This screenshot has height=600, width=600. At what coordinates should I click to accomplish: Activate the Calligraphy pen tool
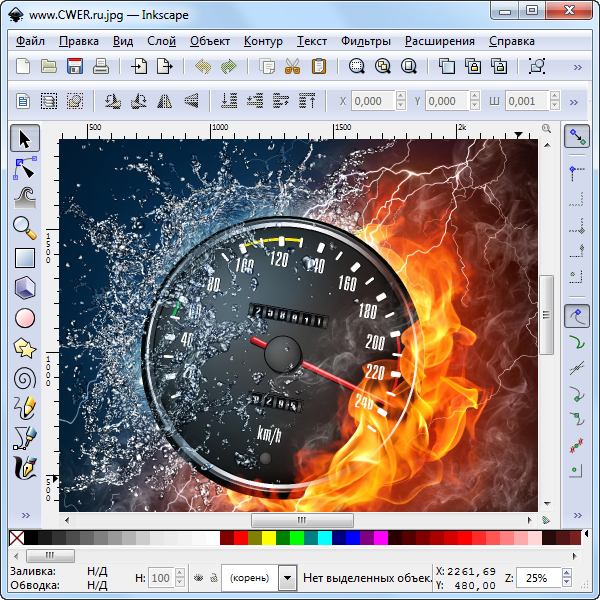coord(25,468)
